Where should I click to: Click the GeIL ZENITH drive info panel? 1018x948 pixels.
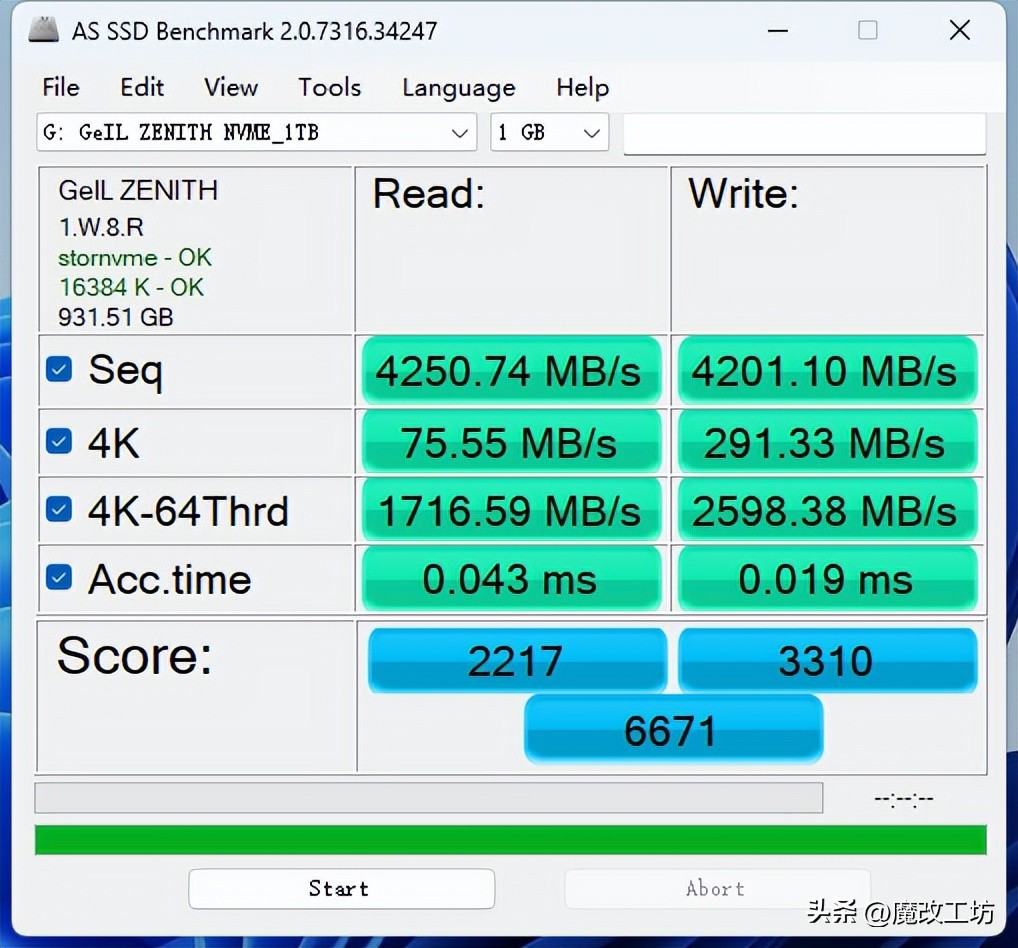point(195,250)
